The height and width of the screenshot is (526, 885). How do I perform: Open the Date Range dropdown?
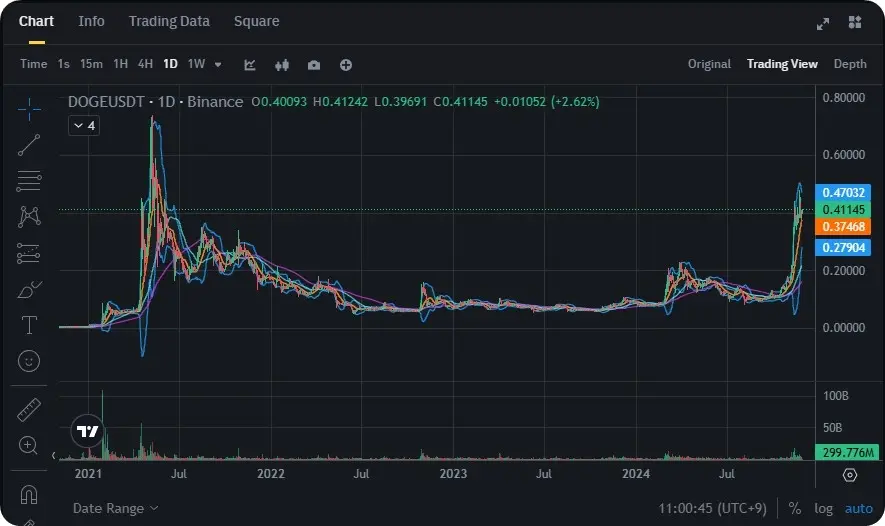[116, 509]
